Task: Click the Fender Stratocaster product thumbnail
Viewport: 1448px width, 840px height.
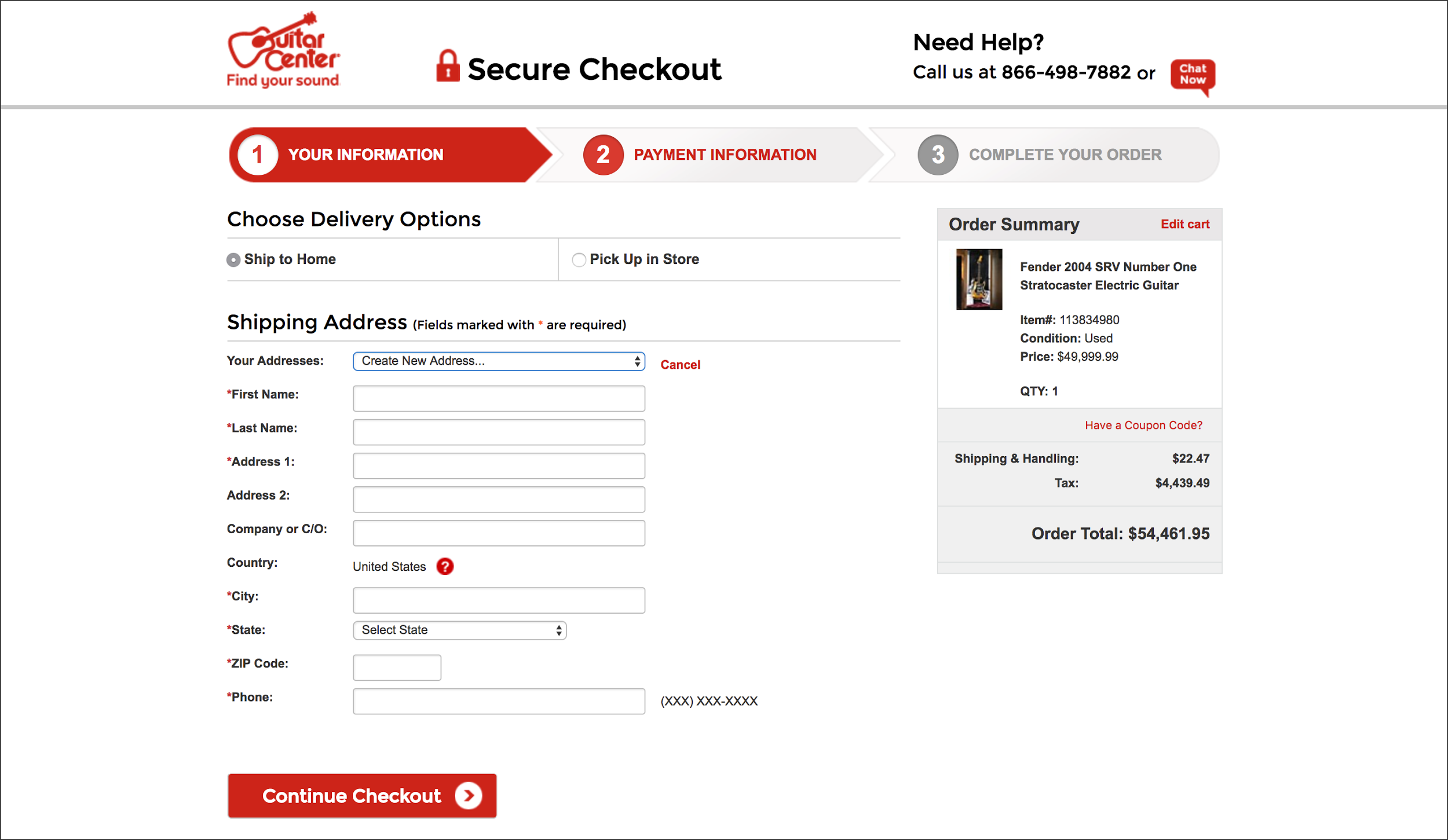Action: (979, 279)
